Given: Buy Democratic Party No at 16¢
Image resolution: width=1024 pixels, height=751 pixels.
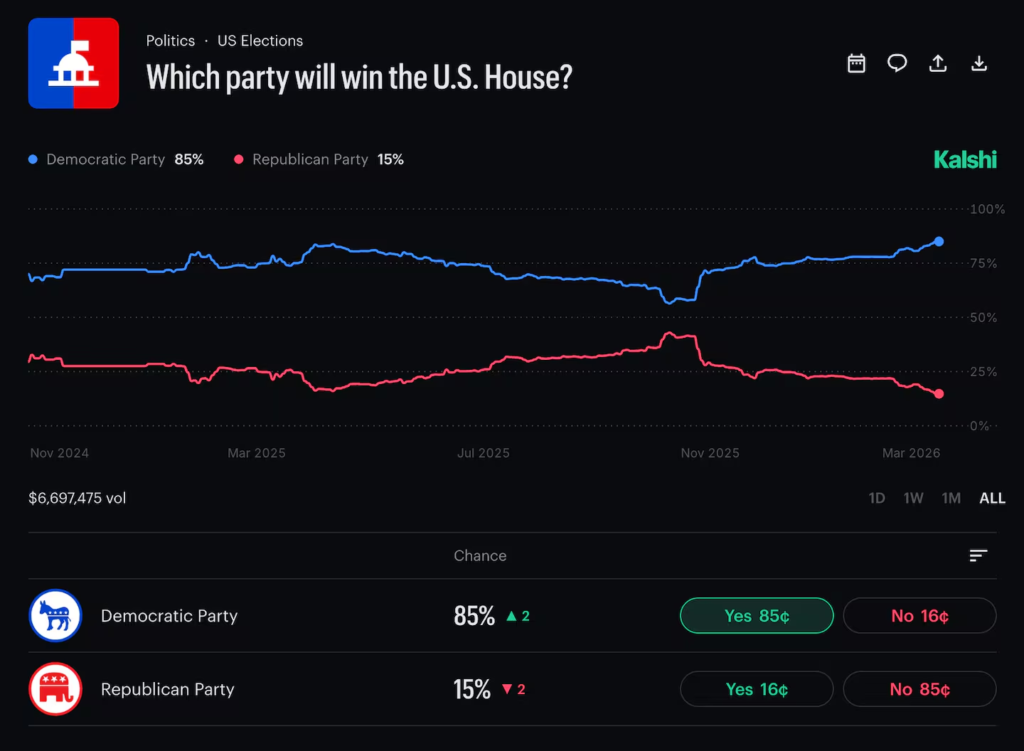Looking at the screenshot, I should pyautogui.click(x=919, y=616).
